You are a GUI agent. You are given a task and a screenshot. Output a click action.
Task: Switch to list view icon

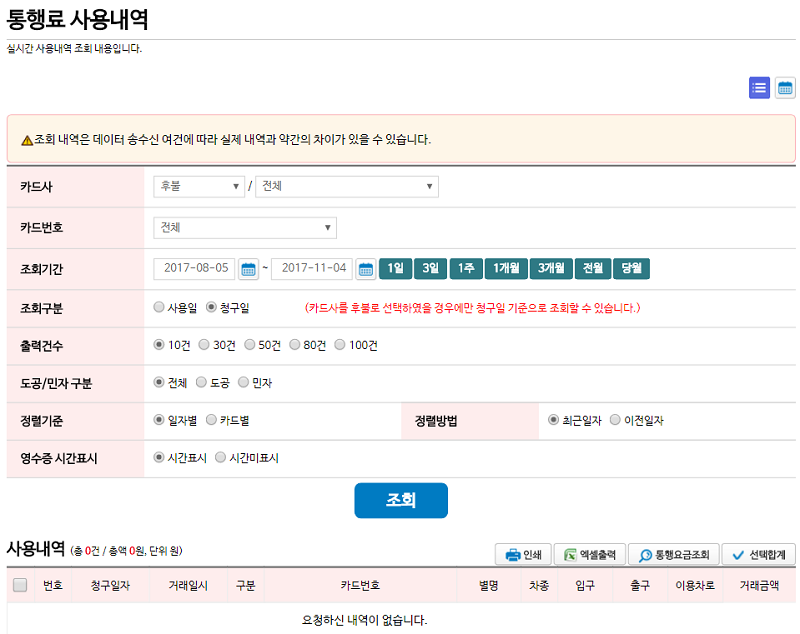tap(759, 88)
